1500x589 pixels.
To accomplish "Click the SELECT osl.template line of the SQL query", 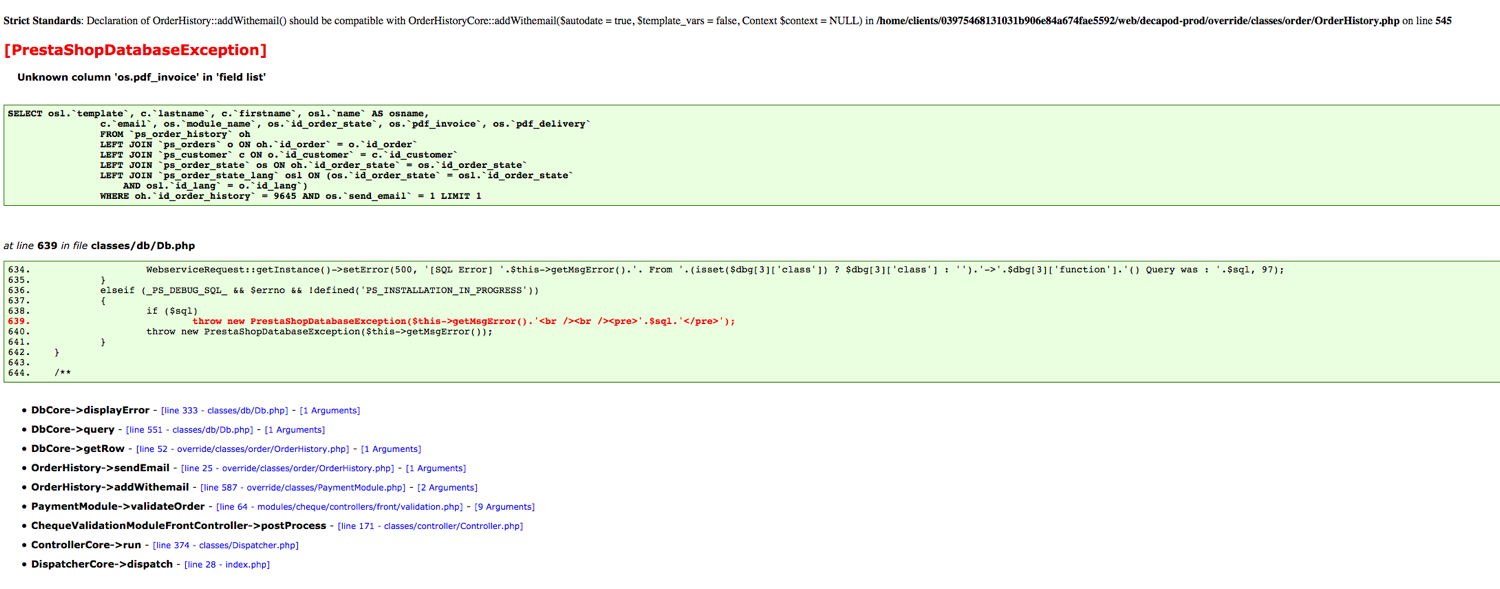I will click(218, 114).
